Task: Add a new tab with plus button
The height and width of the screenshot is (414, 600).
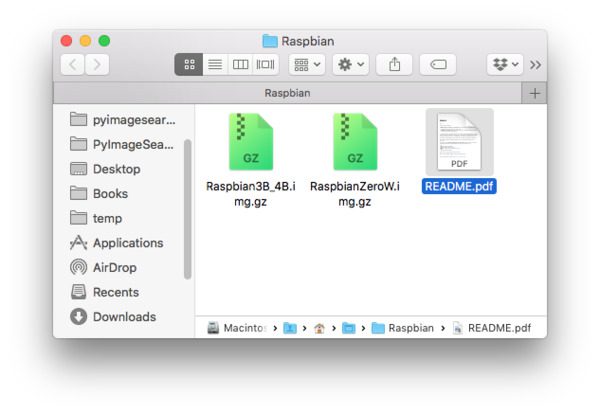Action: tap(535, 93)
